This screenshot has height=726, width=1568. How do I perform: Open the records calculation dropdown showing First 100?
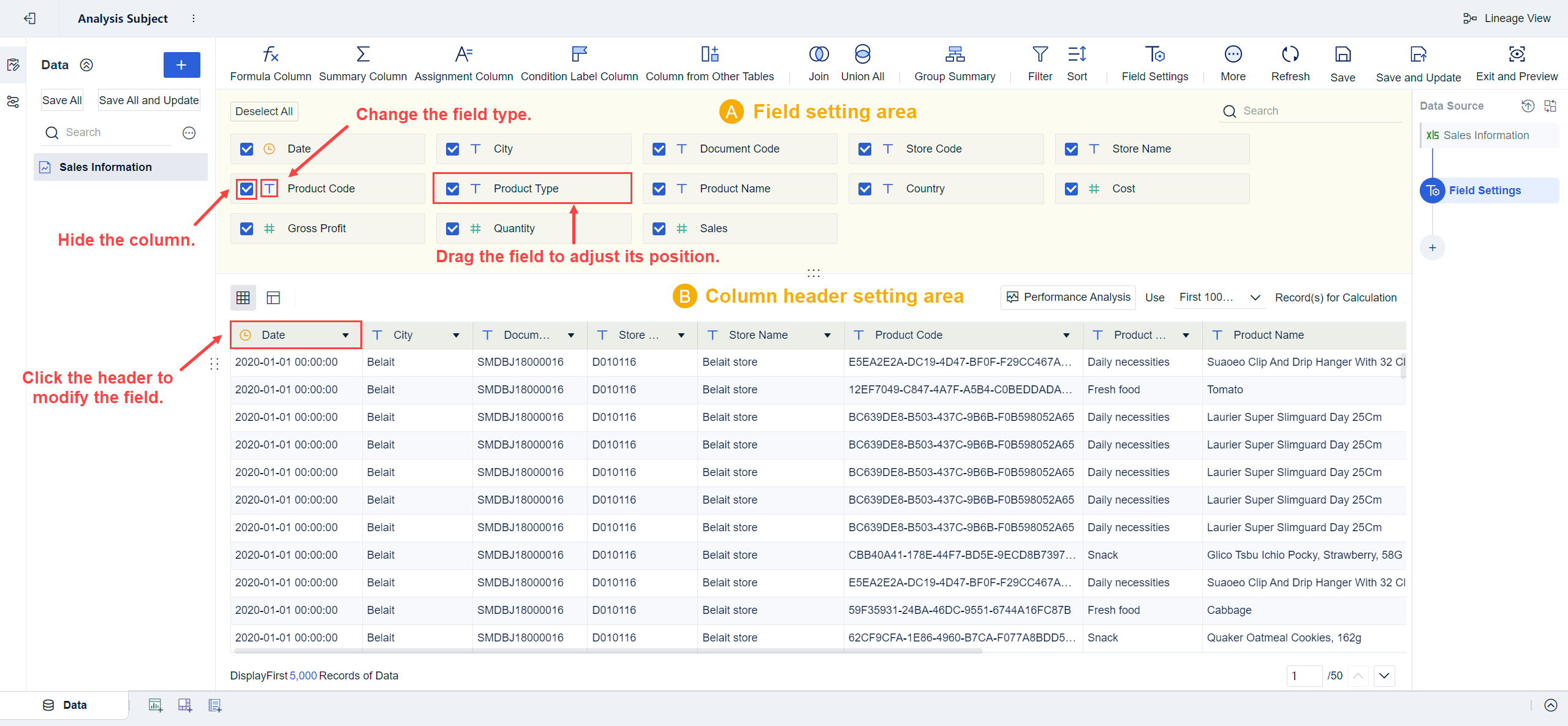[x=1218, y=297]
